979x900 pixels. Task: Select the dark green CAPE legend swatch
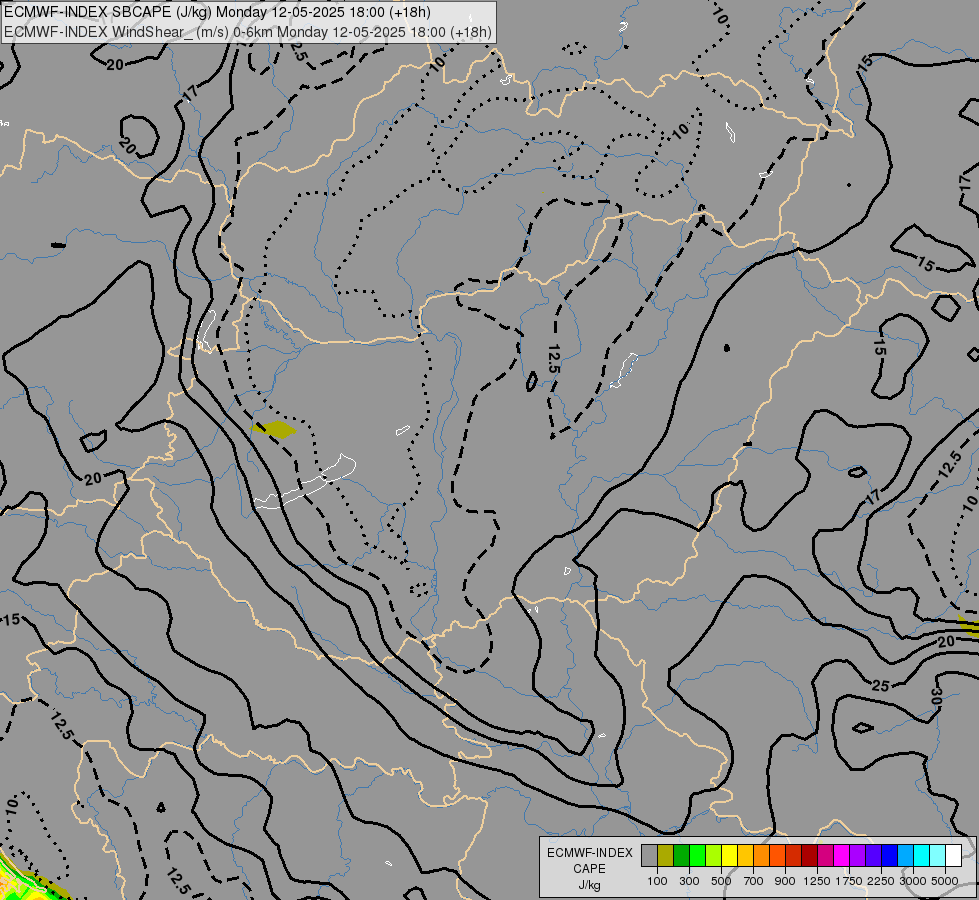pyautogui.click(x=681, y=855)
